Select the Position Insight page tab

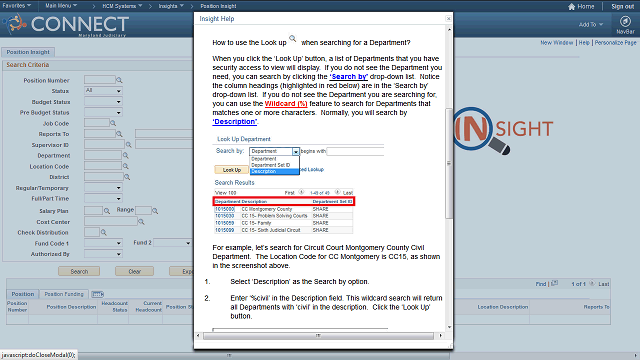pyautogui.click(x=28, y=52)
